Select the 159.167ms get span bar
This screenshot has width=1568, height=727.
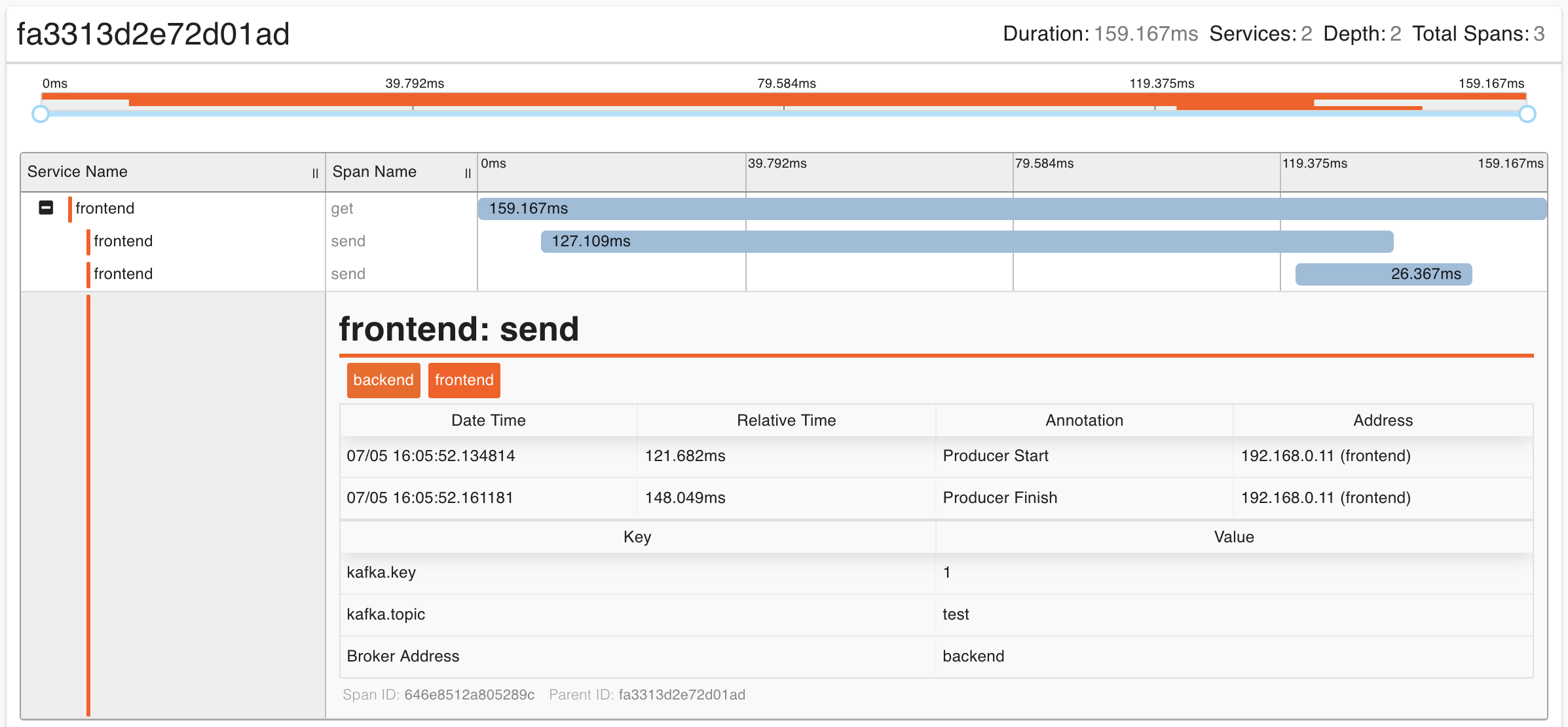click(x=1012, y=209)
